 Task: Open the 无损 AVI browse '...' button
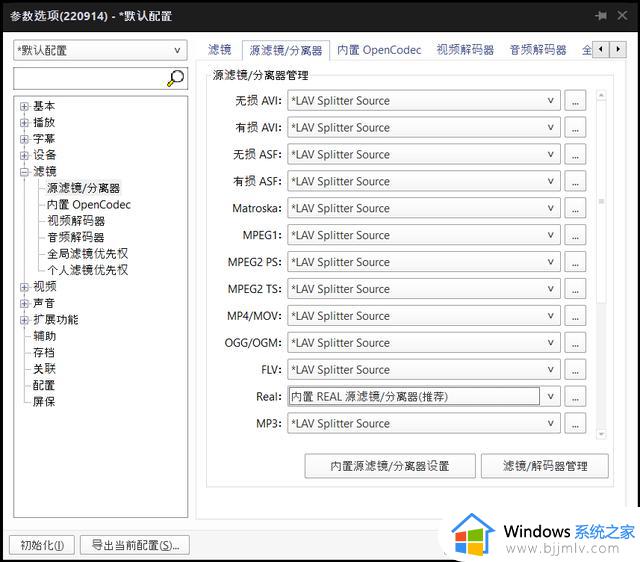pos(575,100)
